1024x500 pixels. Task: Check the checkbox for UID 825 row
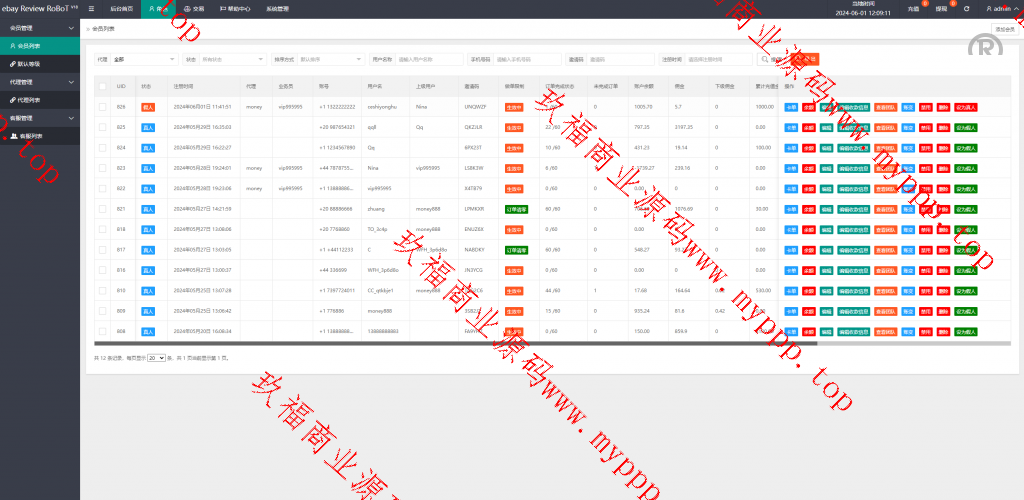tap(101, 127)
